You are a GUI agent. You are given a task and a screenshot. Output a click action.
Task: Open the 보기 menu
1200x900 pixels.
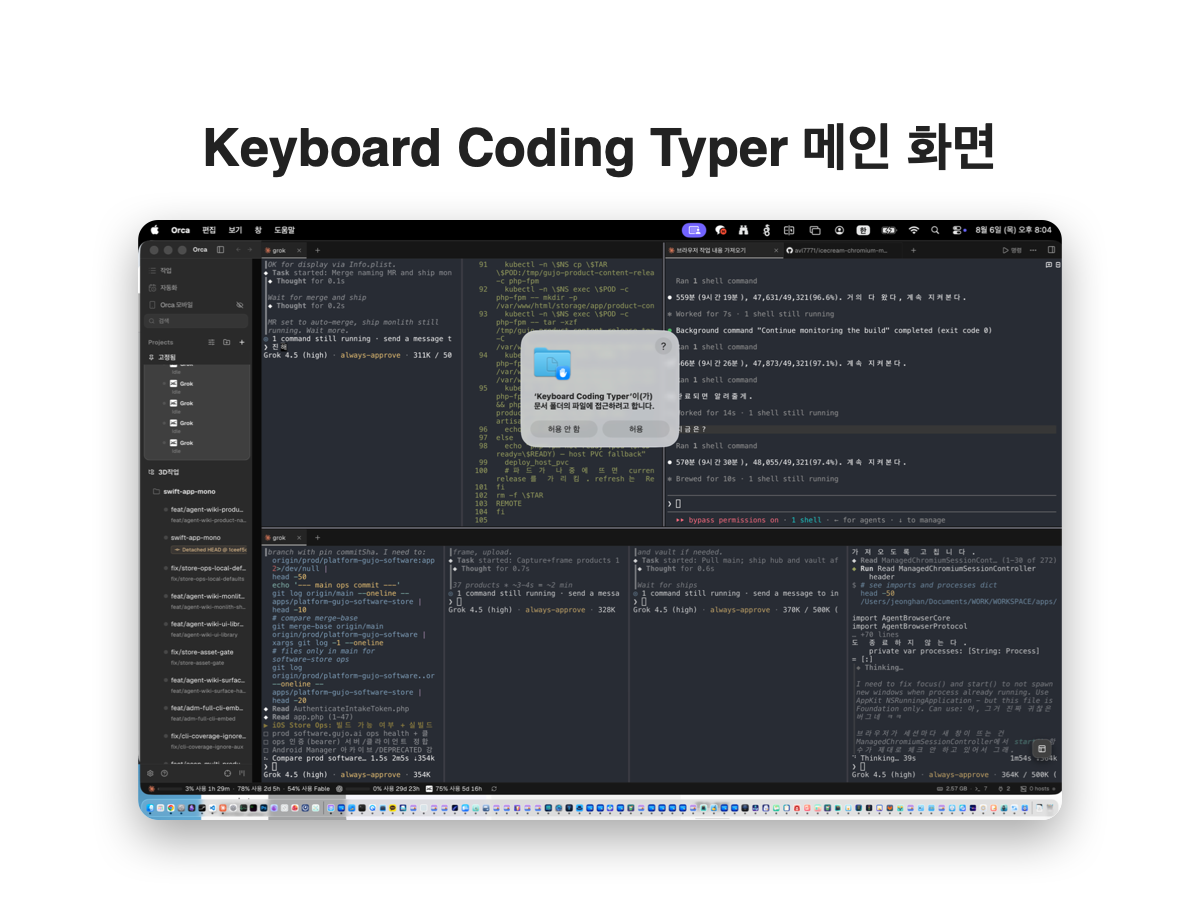coord(235,230)
